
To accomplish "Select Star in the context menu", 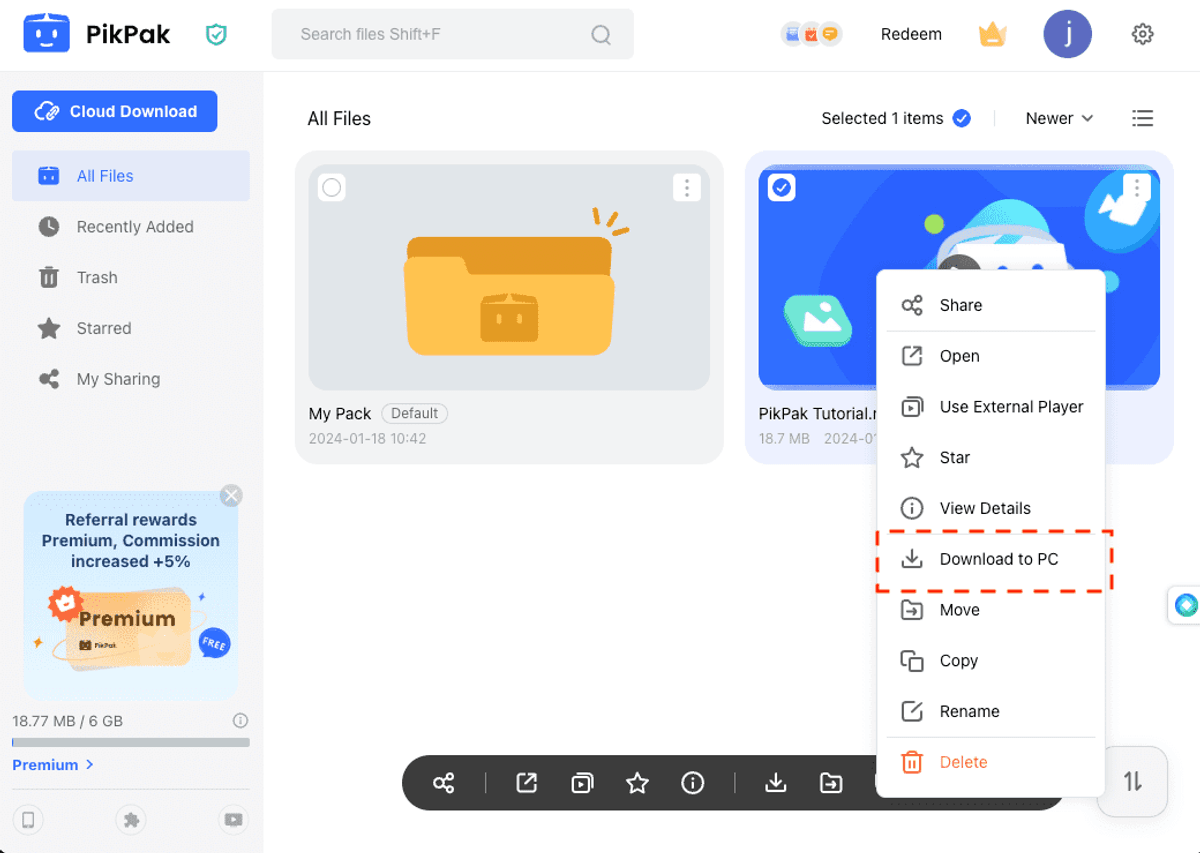I will point(991,457).
